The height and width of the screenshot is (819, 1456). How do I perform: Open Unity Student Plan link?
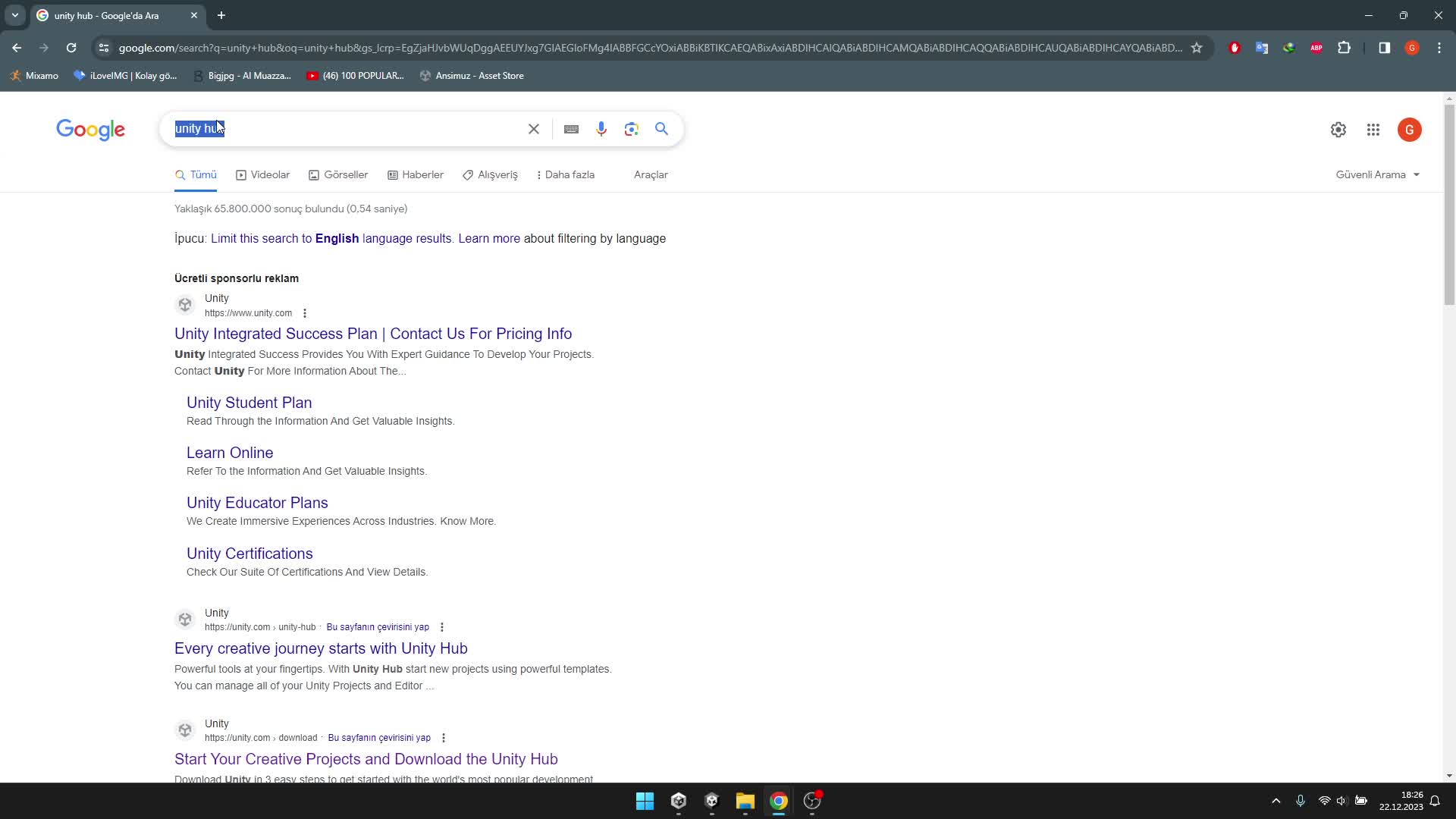point(249,403)
